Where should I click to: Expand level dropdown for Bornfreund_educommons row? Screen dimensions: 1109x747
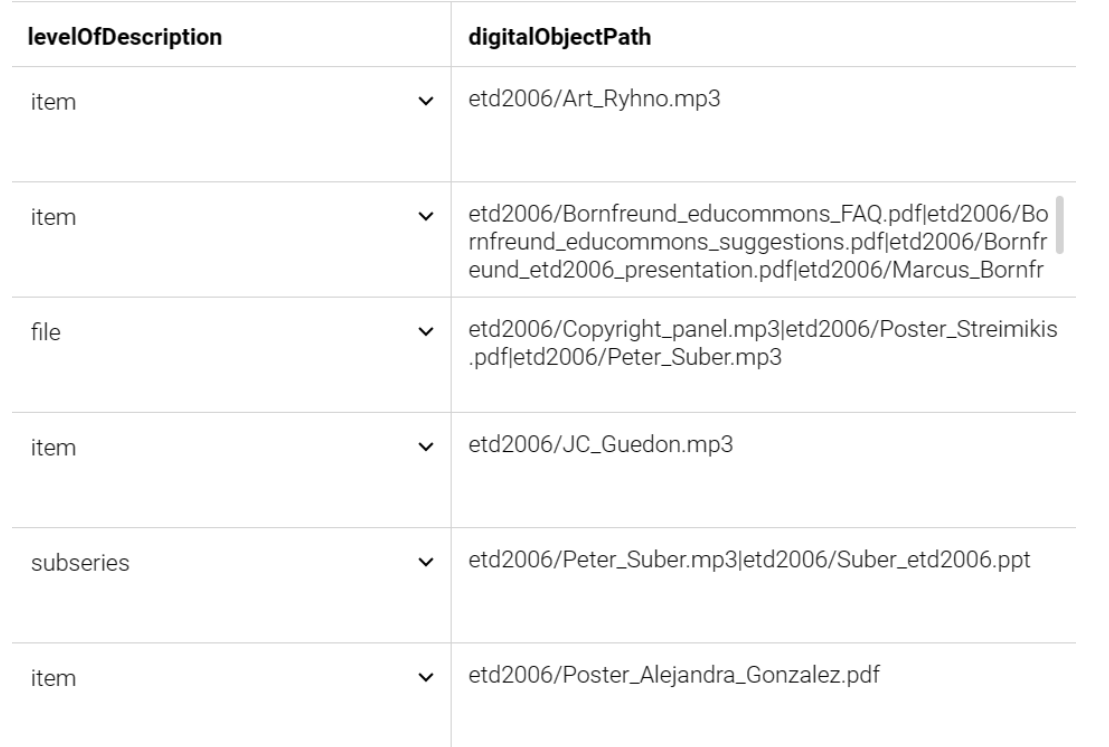pos(426,216)
